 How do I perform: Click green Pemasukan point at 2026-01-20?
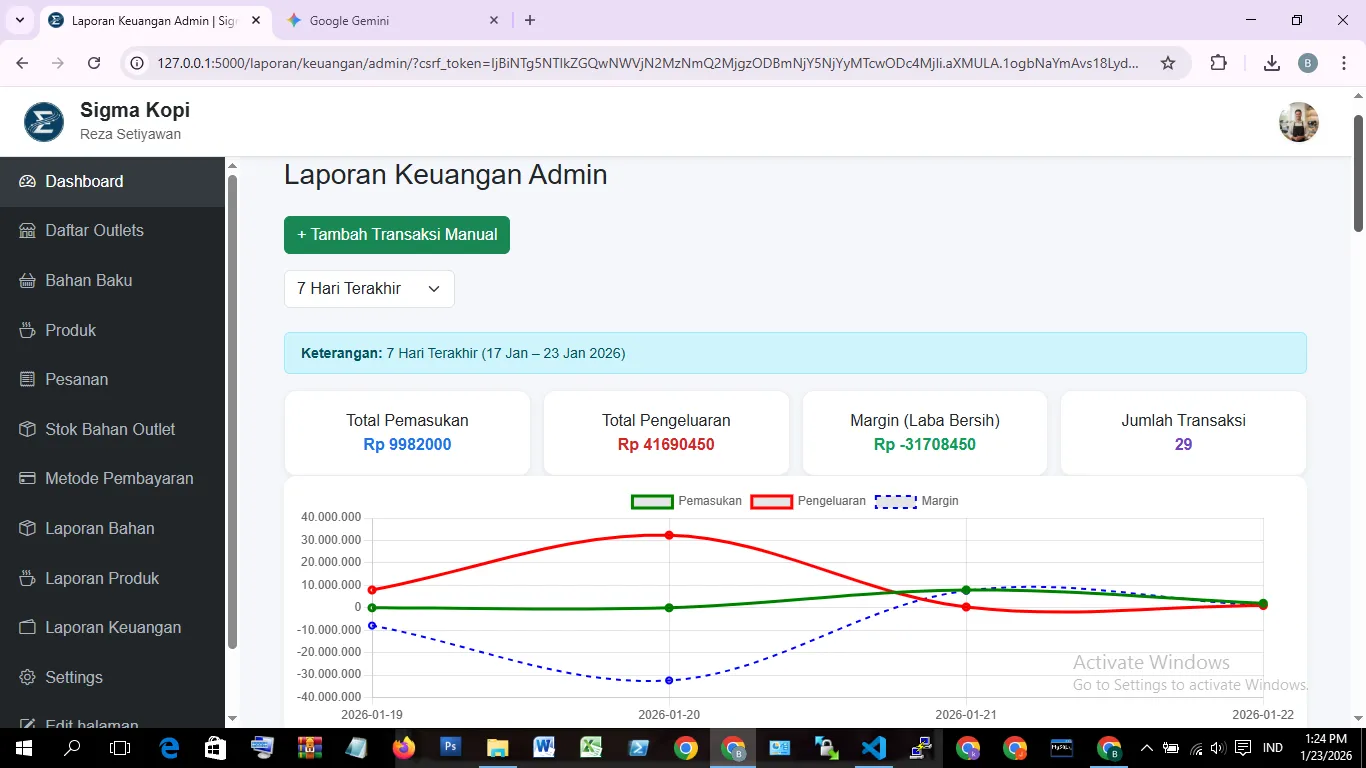[x=669, y=607]
